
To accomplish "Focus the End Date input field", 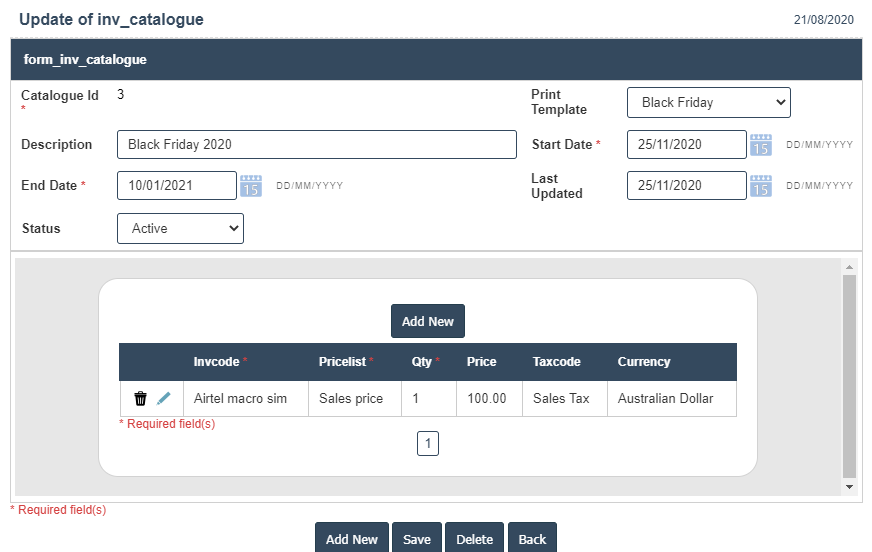I will tap(176, 185).
